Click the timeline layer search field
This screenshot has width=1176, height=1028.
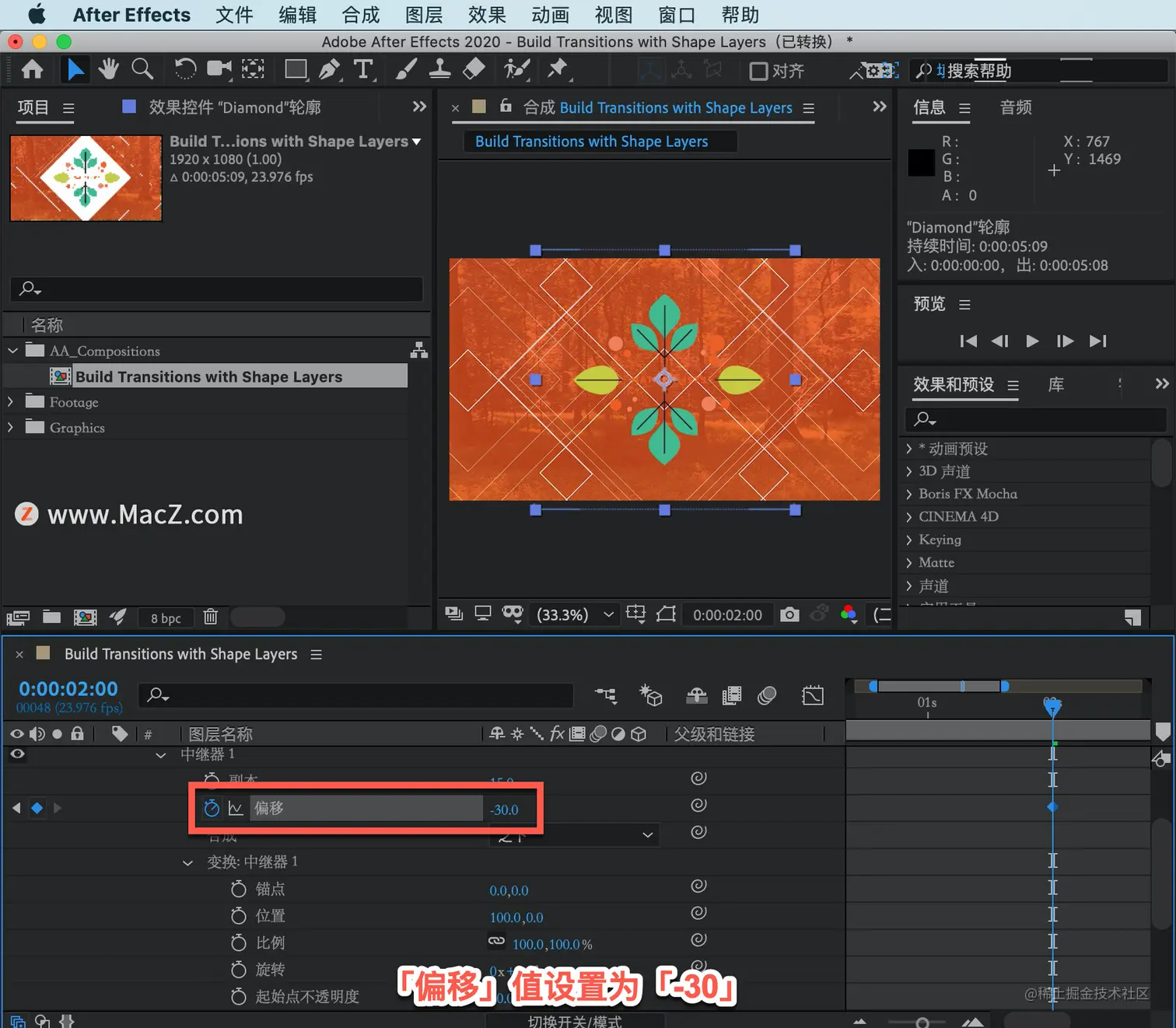tap(355, 694)
